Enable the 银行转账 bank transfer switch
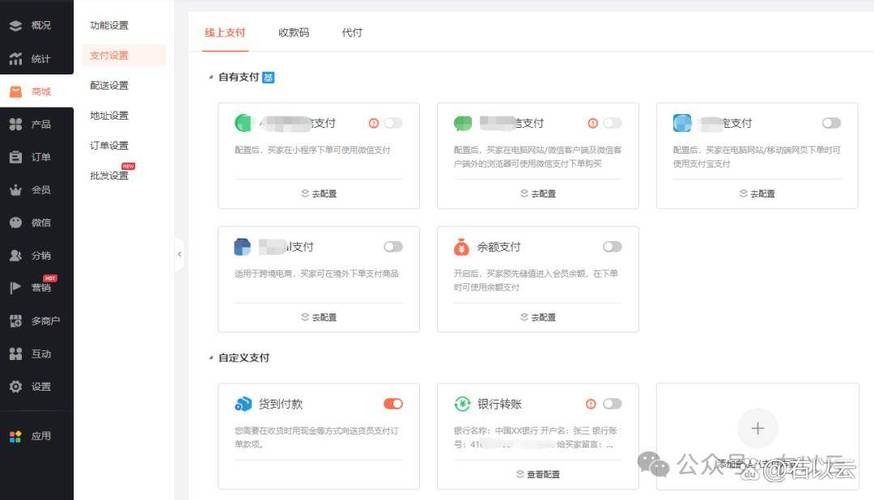 pyautogui.click(x=612, y=404)
